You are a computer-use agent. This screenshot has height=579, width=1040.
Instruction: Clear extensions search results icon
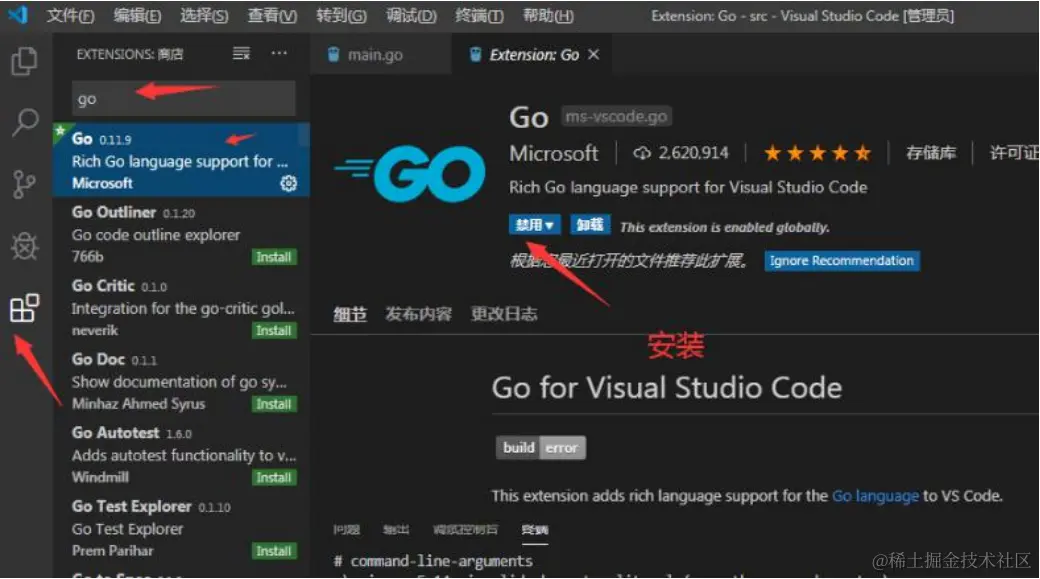241,54
